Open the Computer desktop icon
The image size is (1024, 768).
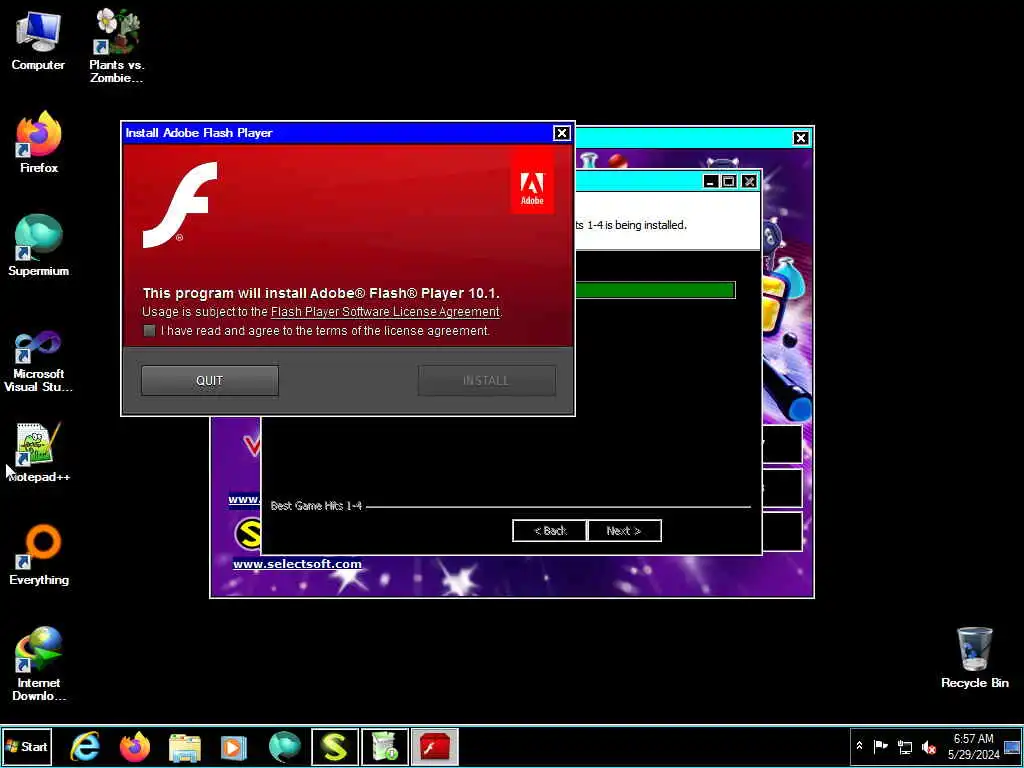tap(38, 39)
